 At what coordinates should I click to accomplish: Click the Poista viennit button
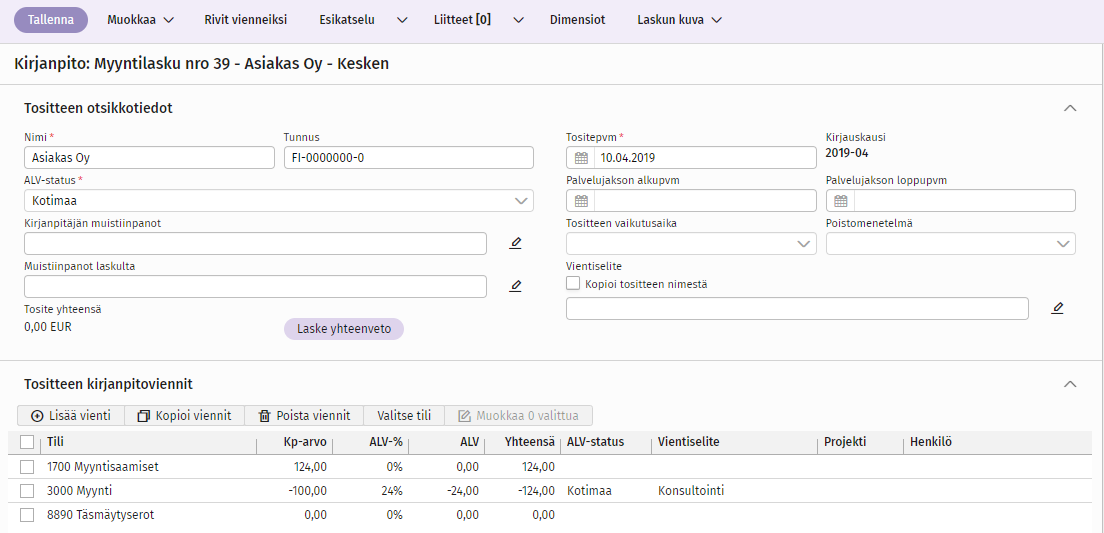tap(303, 415)
